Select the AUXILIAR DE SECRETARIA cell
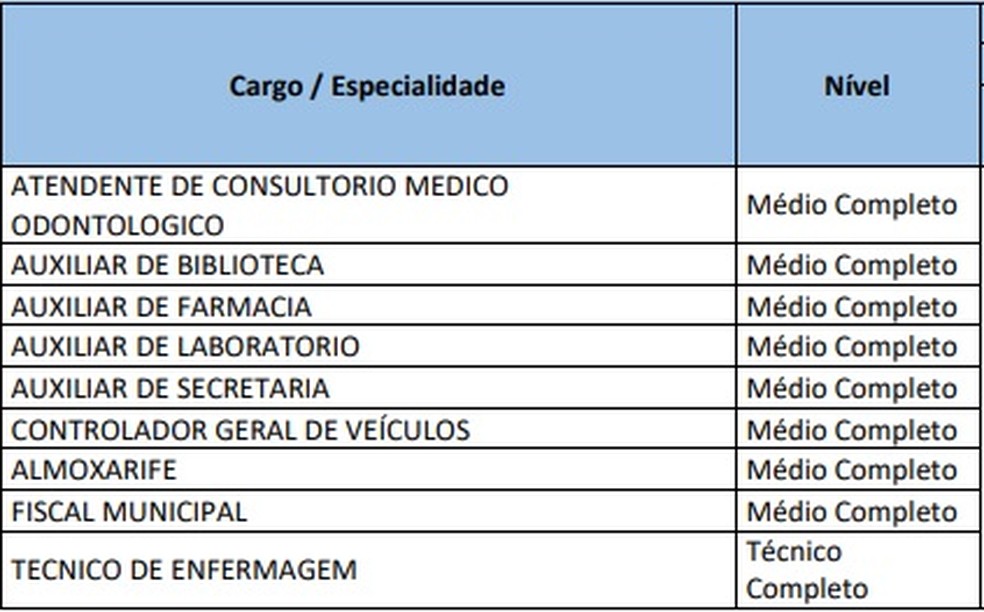Image resolution: width=984 pixels, height=612 pixels. click(x=171, y=388)
